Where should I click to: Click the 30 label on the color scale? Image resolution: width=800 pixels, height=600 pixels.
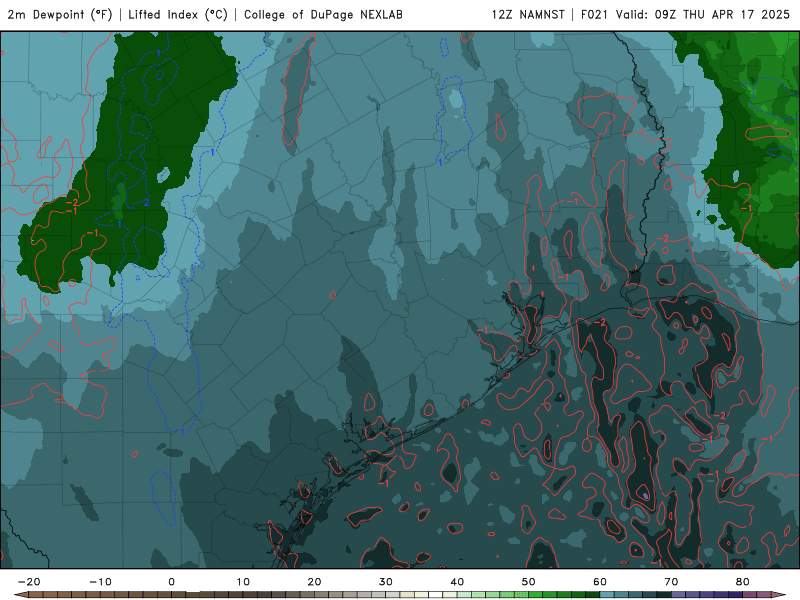coord(386,582)
